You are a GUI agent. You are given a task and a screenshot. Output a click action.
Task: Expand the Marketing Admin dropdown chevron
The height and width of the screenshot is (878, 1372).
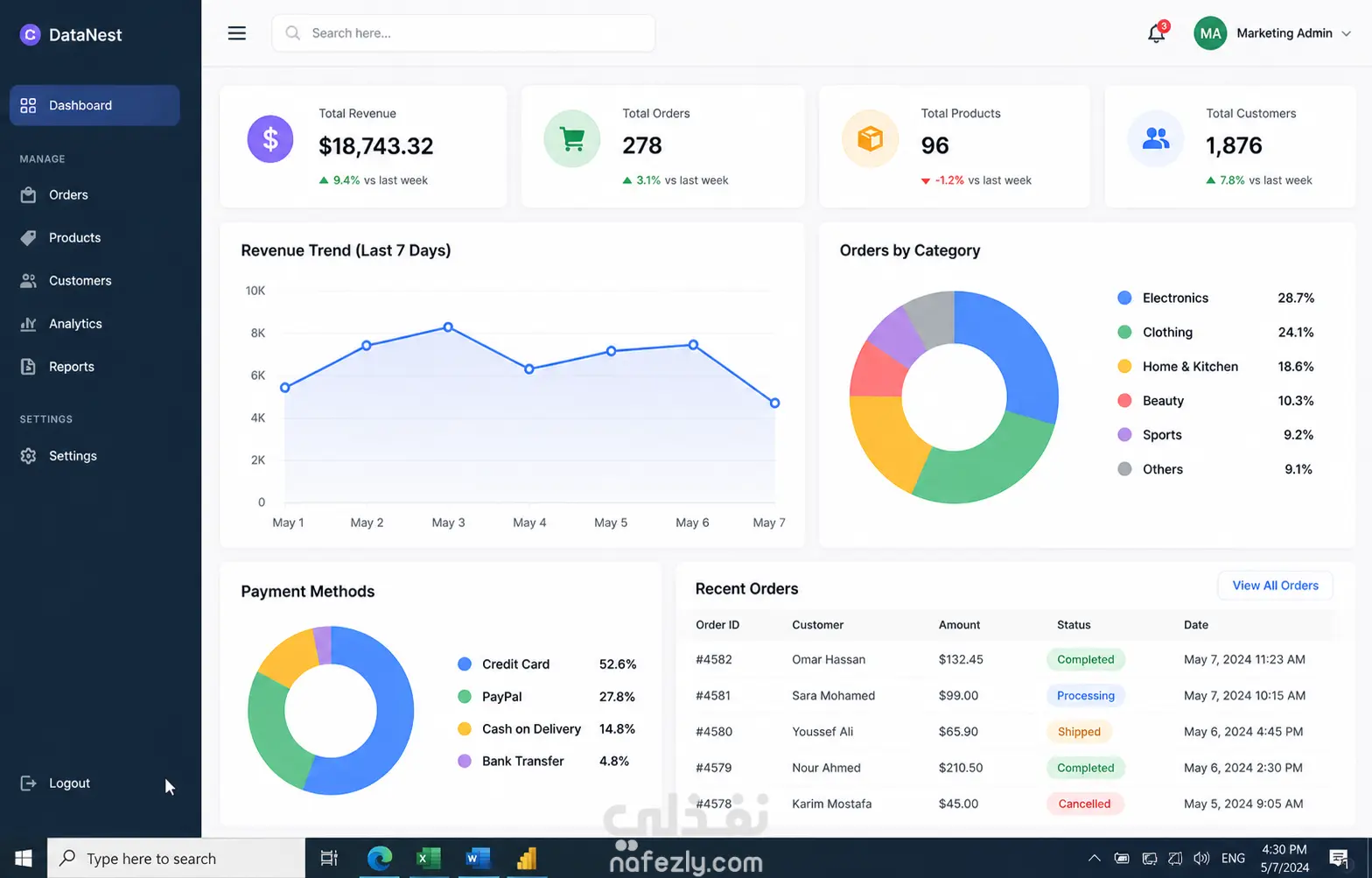pos(1346,34)
